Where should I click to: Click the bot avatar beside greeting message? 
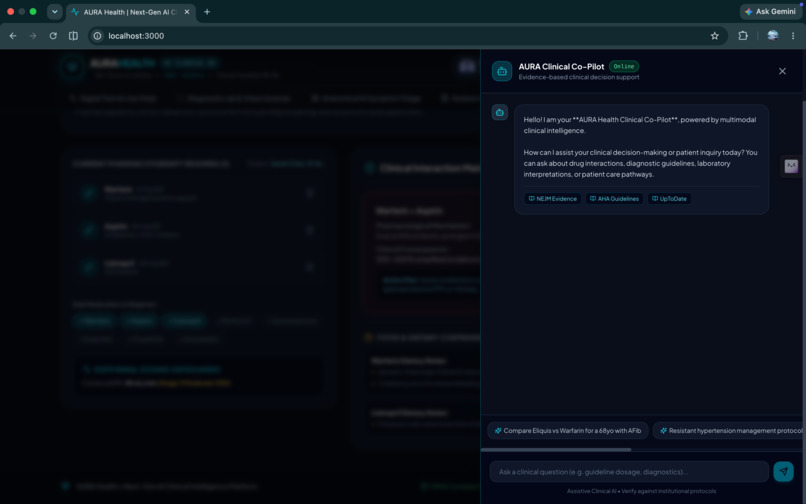(x=500, y=113)
